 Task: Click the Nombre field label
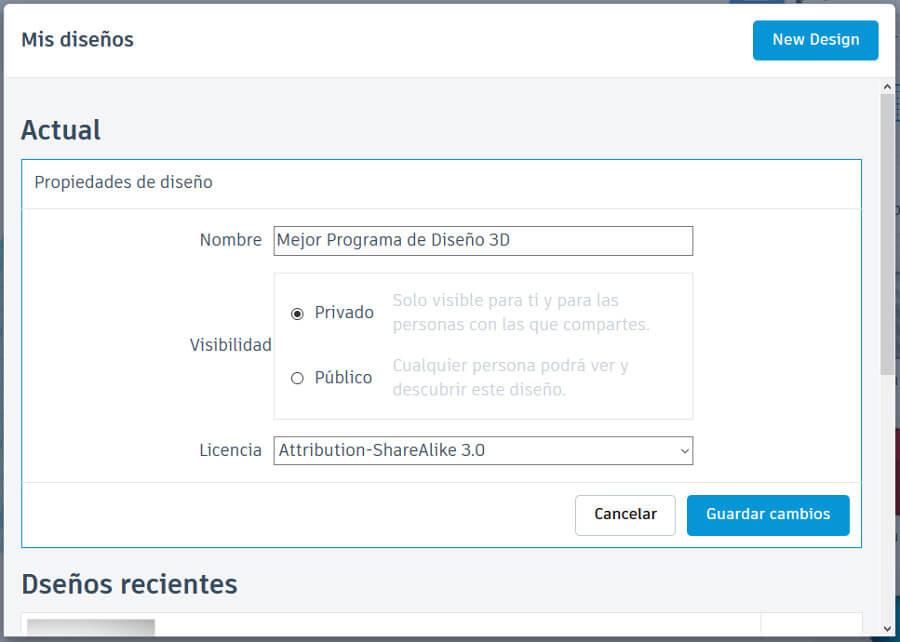pos(230,241)
